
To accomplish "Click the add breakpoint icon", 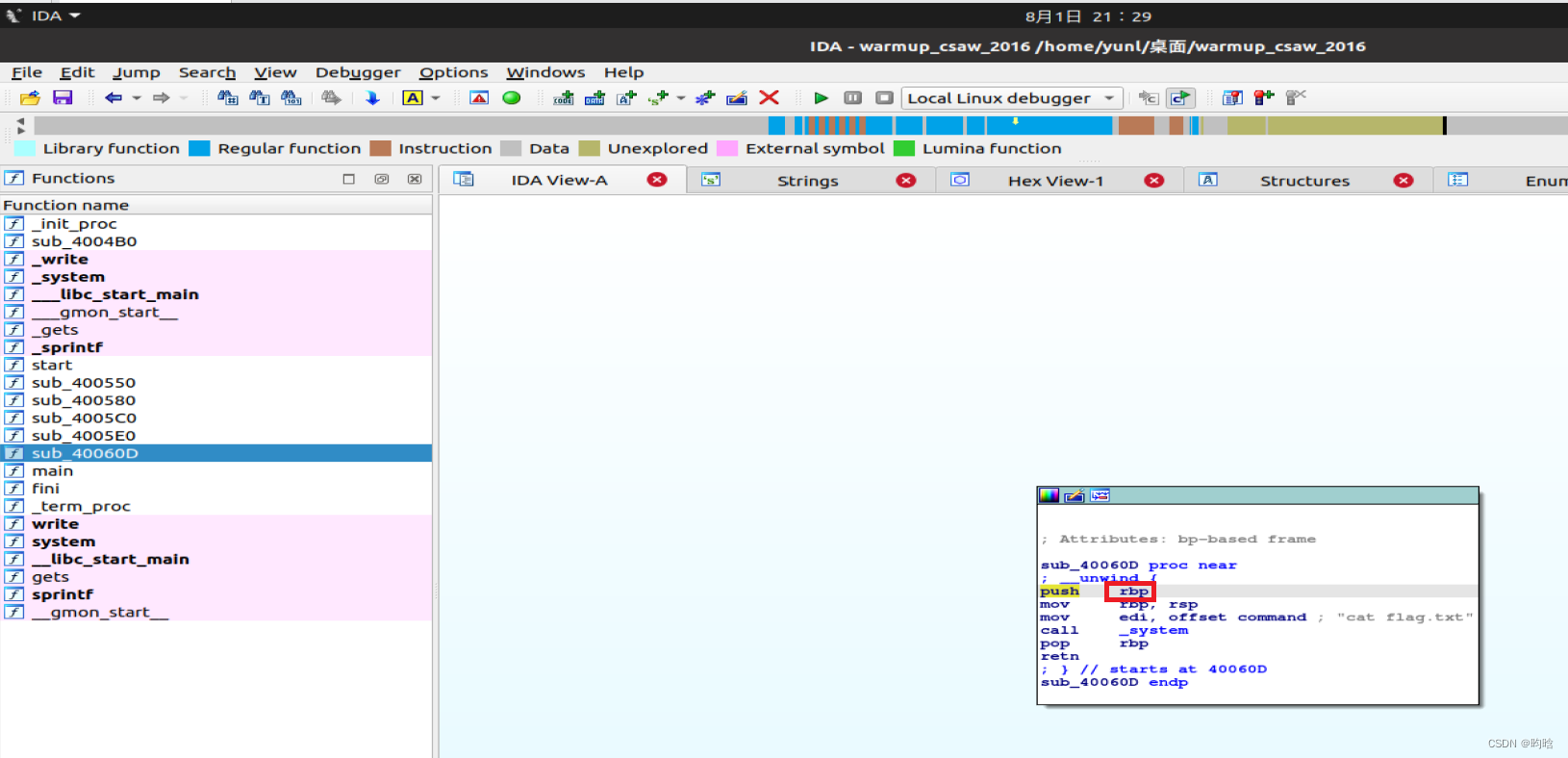I will [1264, 98].
